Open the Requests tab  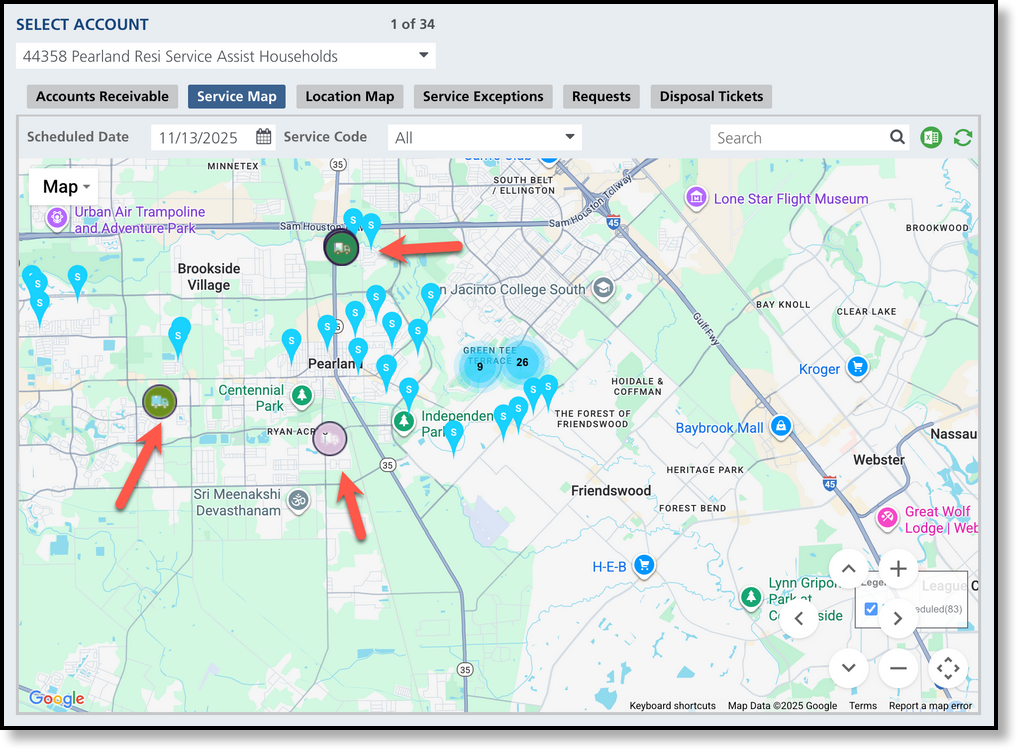601,96
